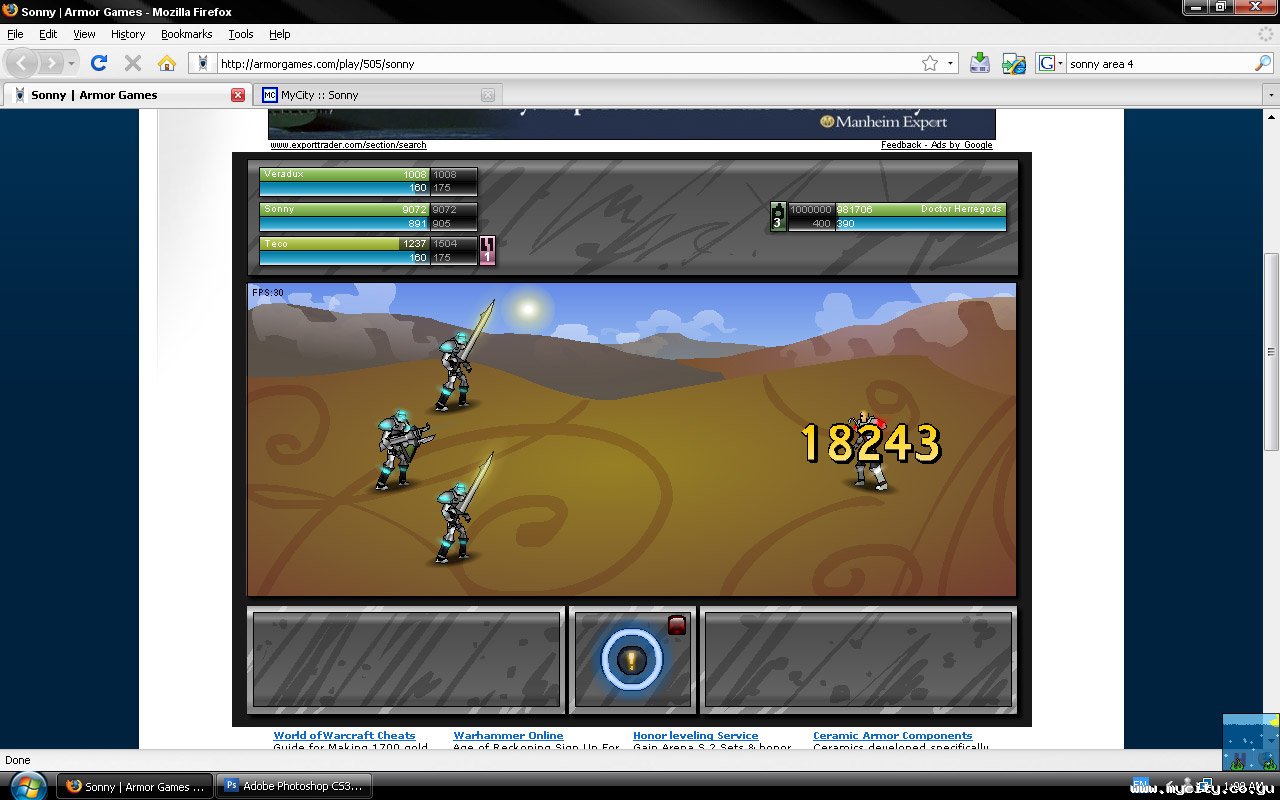Screen dimensions: 1280x800
Task: Click the small red button above the ability ring
Action: tap(677, 625)
